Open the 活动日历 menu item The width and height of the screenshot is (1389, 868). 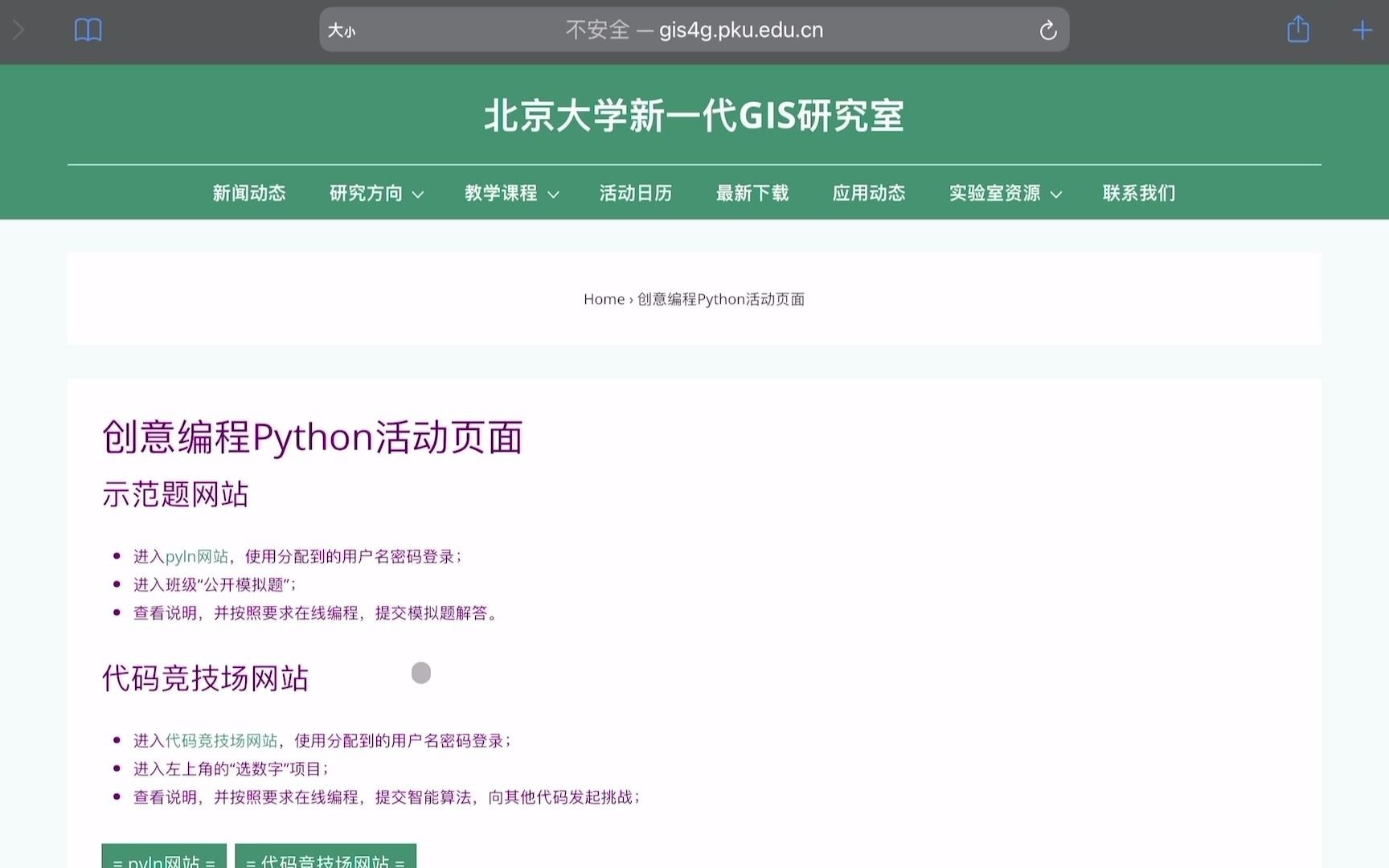636,193
